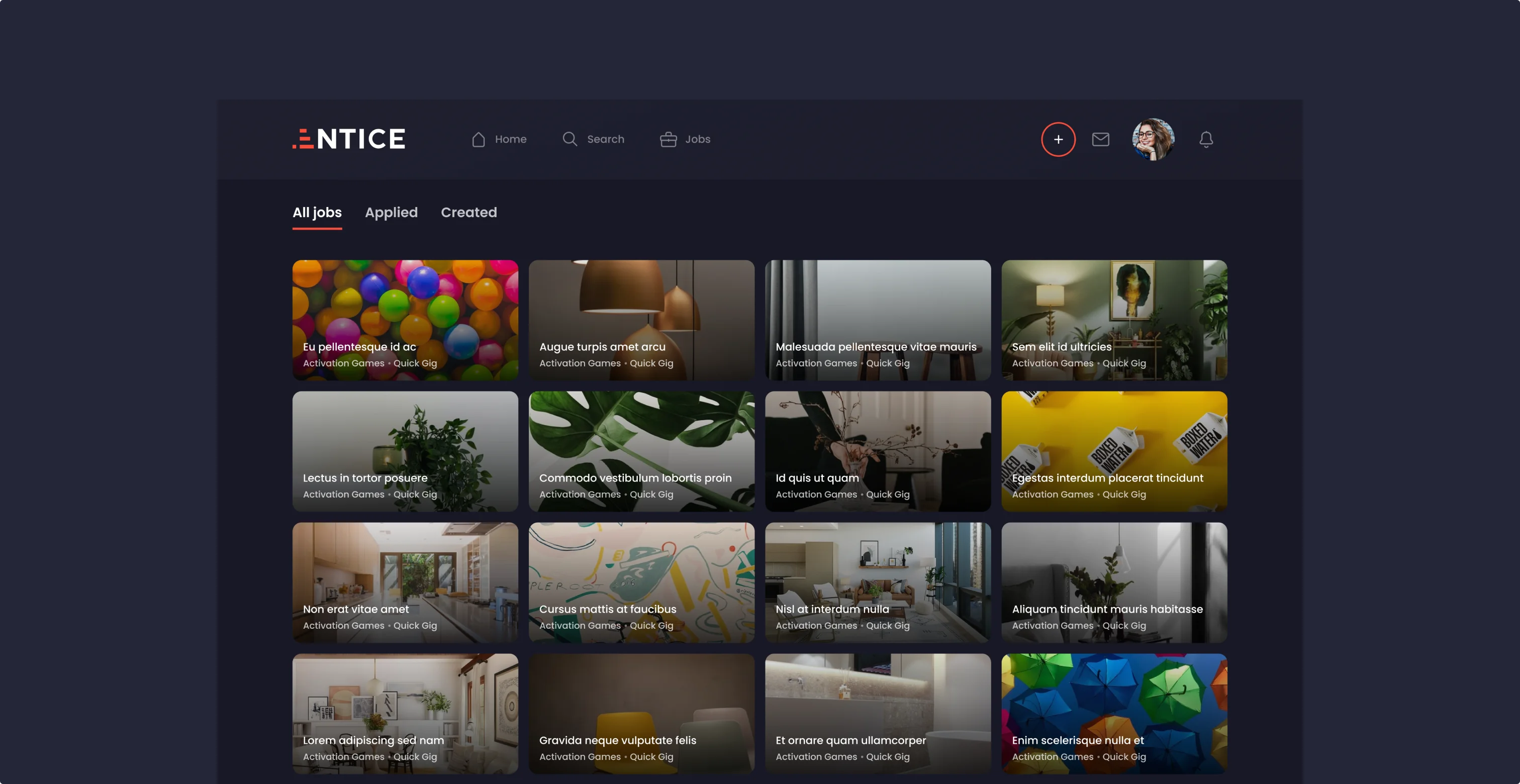1520x784 pixels.
Task: Click the notifications bell icon
Action: [1206, 139]
